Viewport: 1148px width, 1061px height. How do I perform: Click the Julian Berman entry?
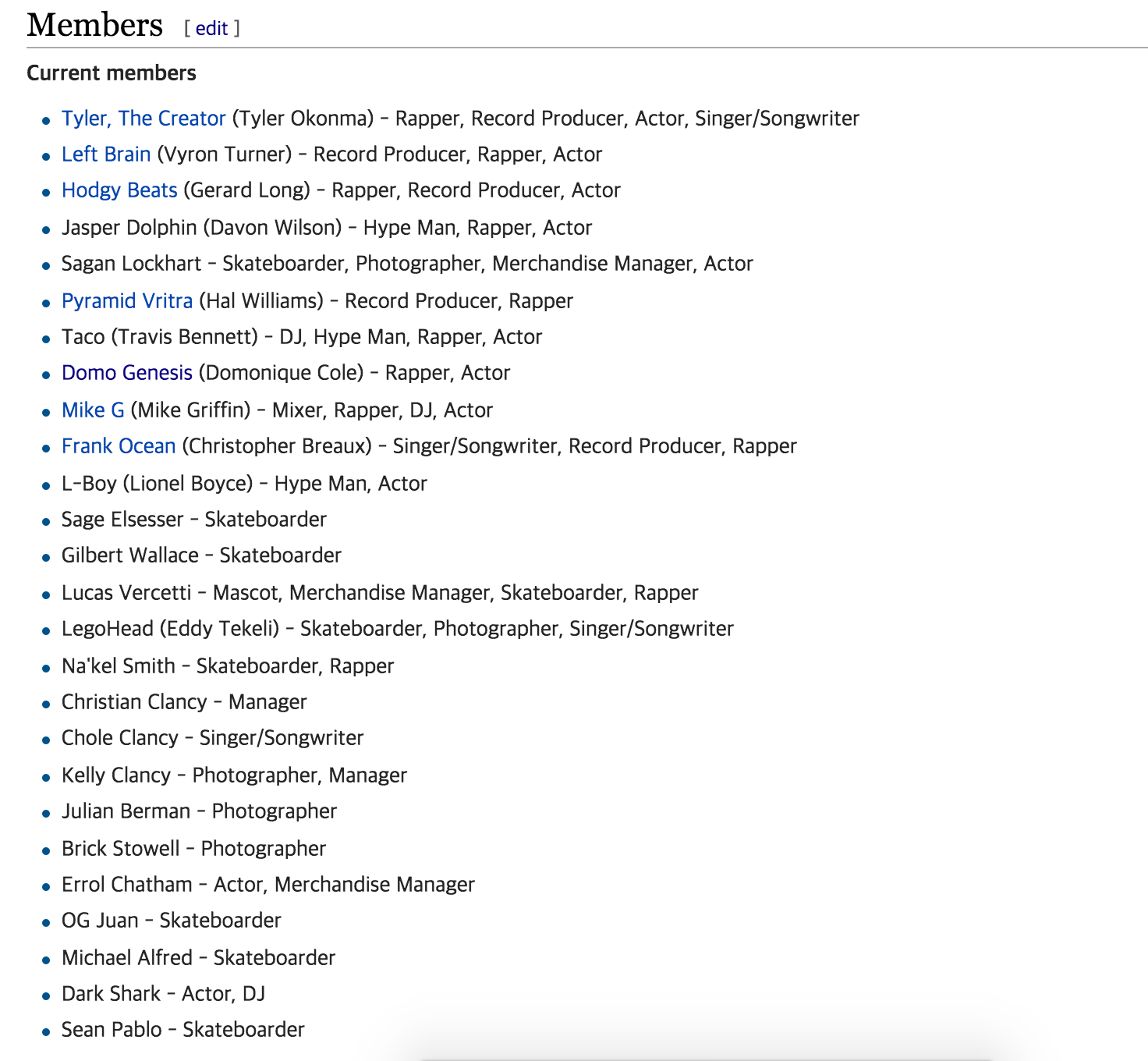click(199, 811)
